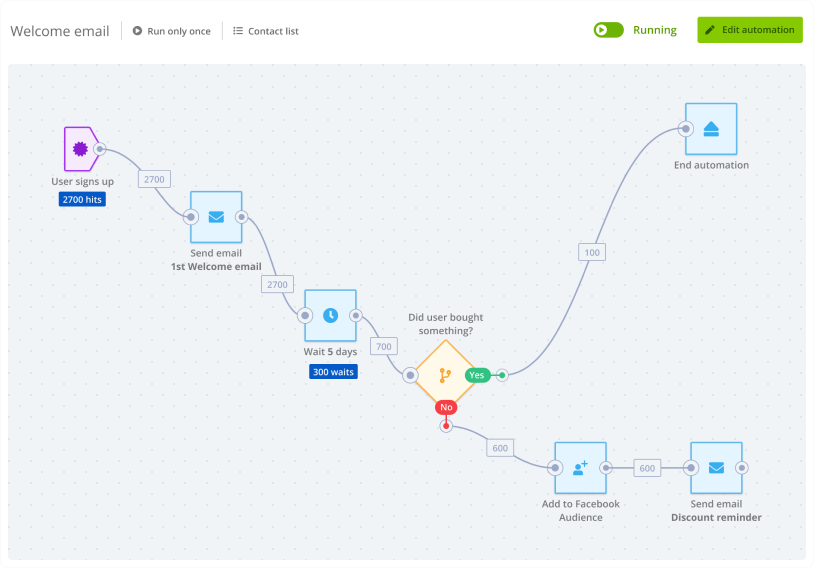Click the 2700 hits badge
Image resolution: width=814 pixels, height=568 pixels.
(82, 199)
